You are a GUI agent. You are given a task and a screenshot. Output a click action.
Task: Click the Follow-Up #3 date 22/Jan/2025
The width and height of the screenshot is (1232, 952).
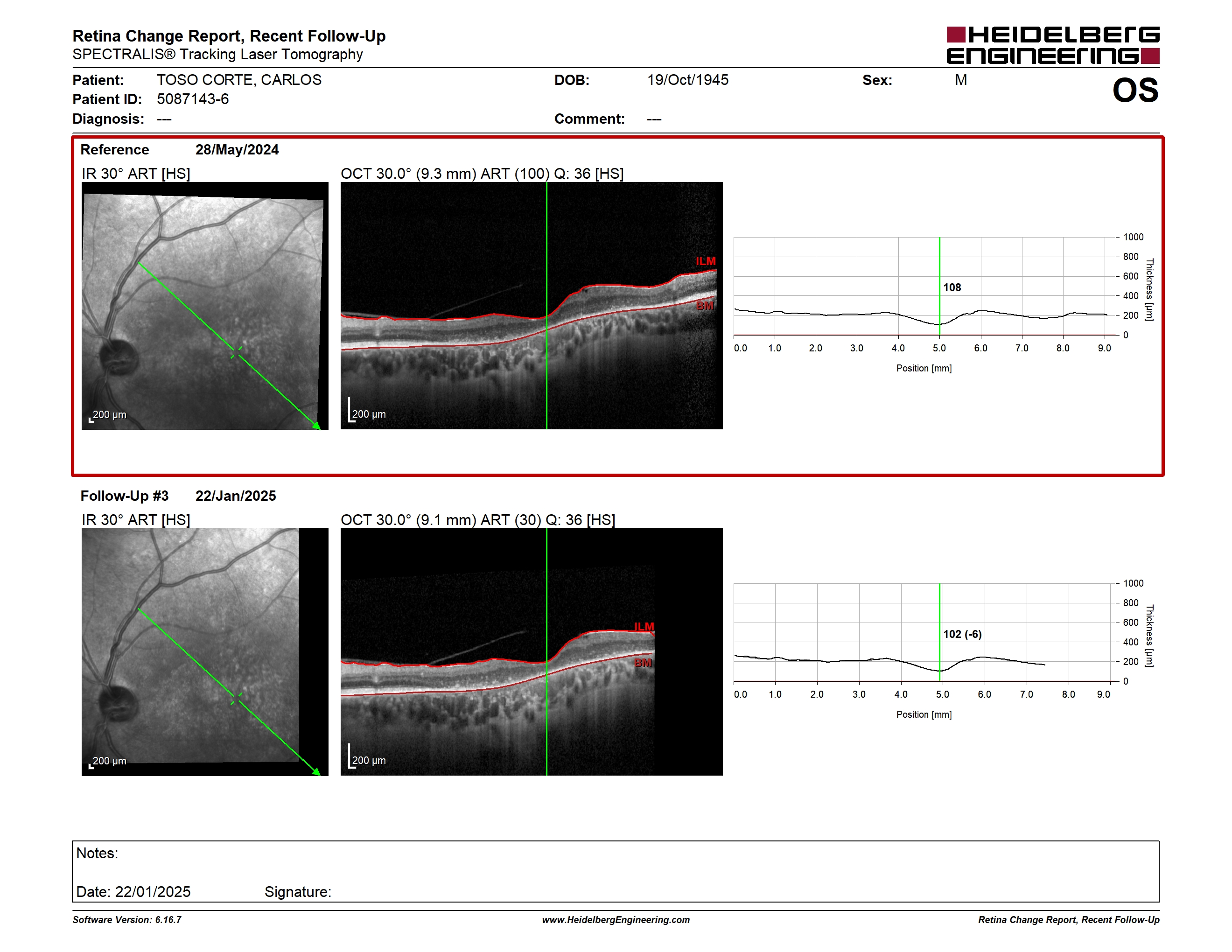point(236,497)
